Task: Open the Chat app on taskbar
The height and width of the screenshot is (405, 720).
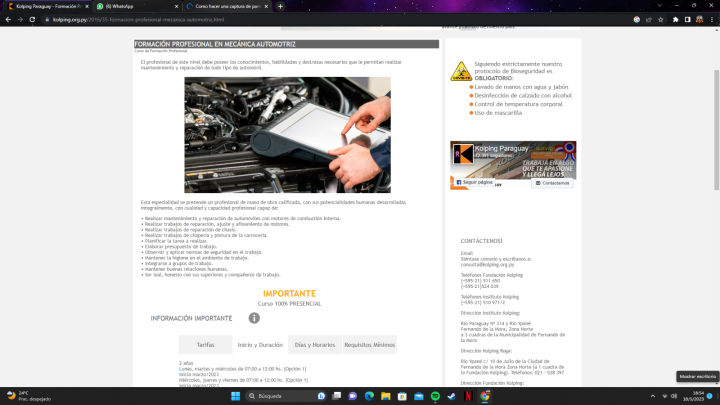Action: coord(353,396)
